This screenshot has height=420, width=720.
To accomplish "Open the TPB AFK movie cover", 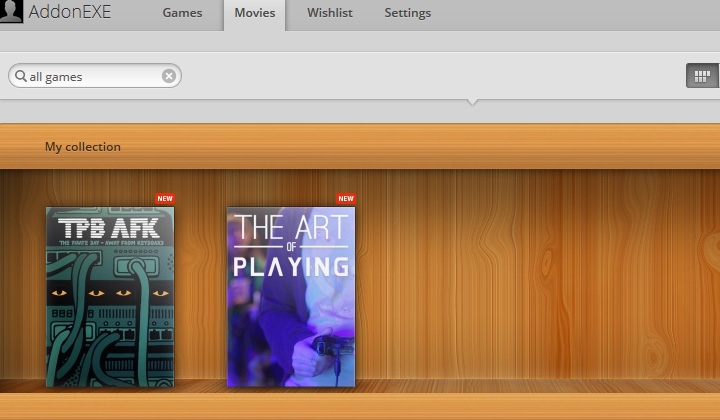I will (110, 320).
